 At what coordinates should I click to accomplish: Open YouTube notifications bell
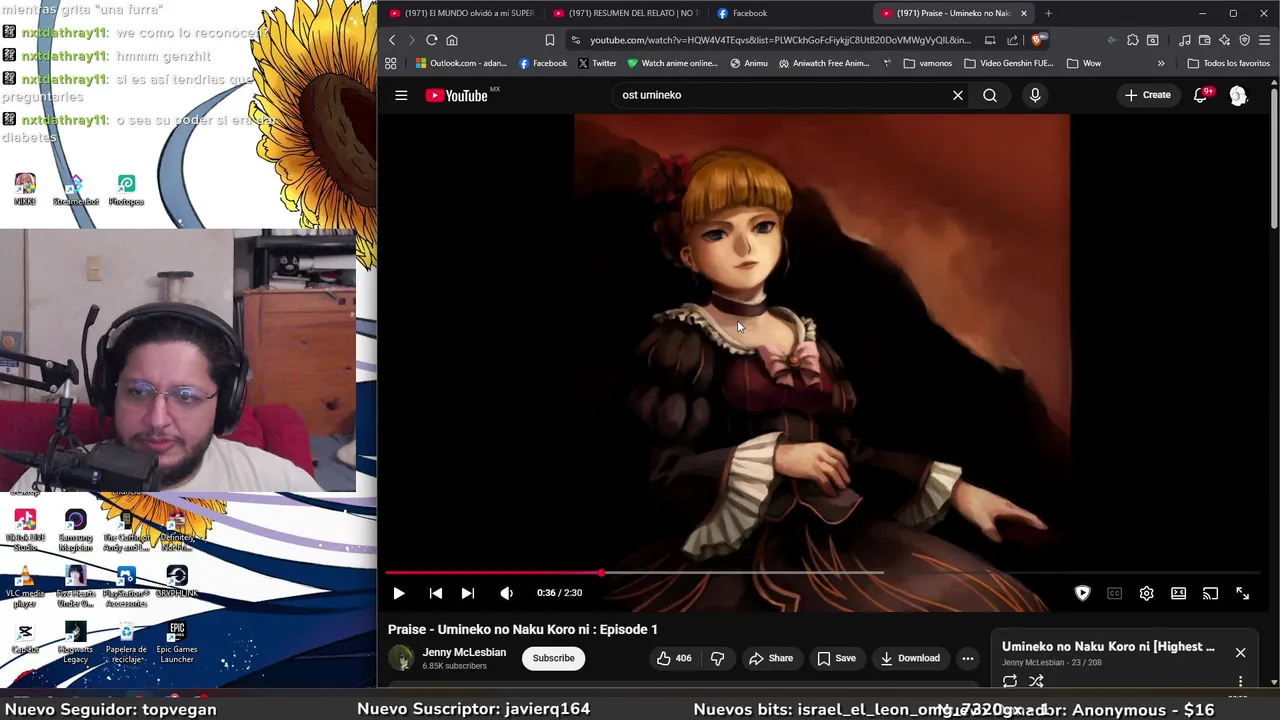click(x=1200, y=95)
